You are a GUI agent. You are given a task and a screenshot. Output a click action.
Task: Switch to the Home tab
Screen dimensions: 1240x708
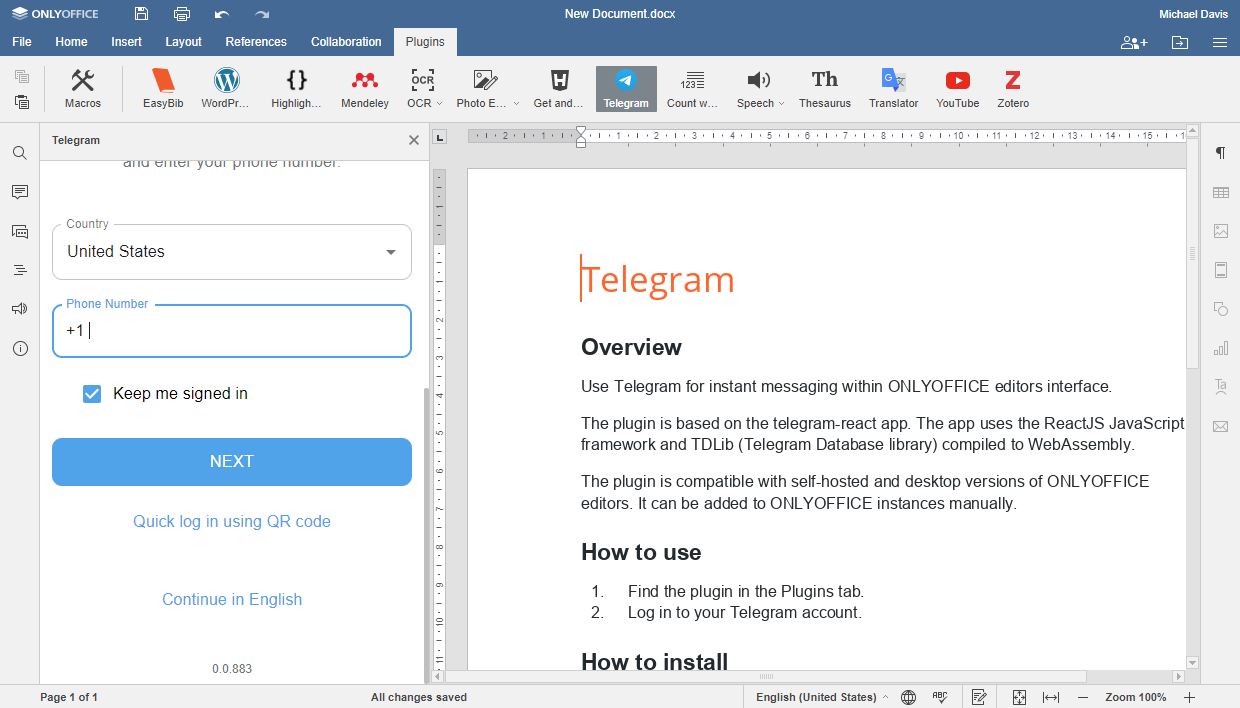[71, 42]
